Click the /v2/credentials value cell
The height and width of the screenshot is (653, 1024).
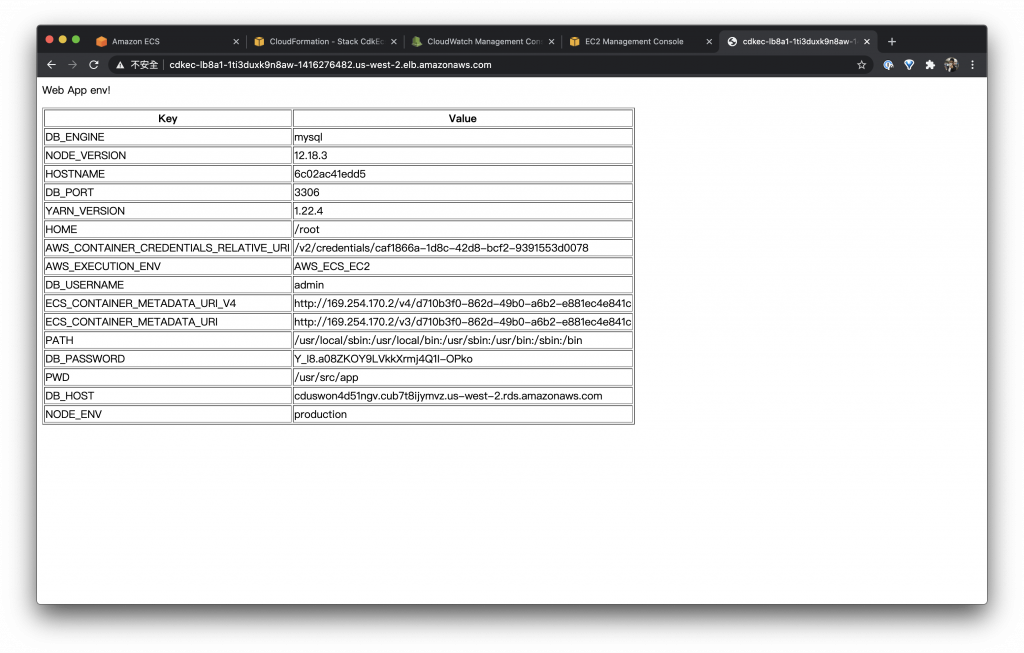click(463, 247)
